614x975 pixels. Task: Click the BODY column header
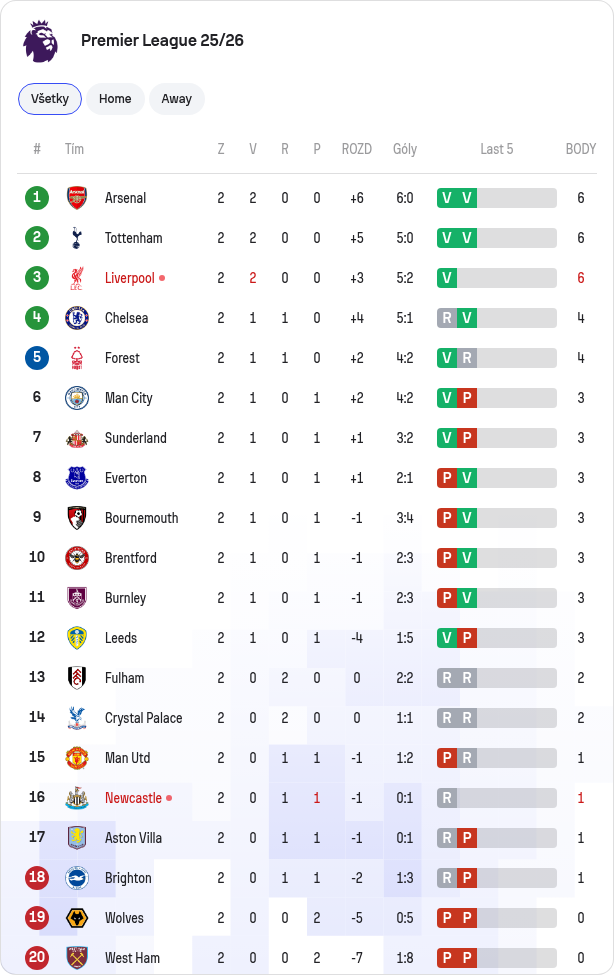pos(580,149)
